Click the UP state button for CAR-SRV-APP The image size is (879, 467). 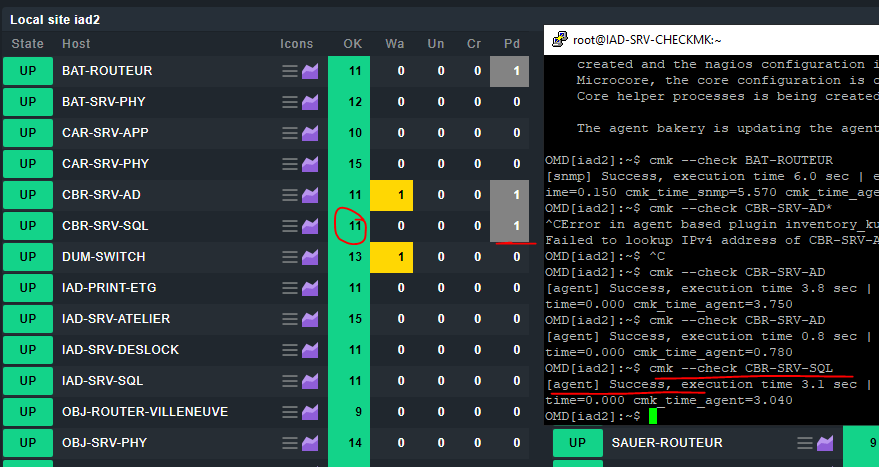click(27, 133)
